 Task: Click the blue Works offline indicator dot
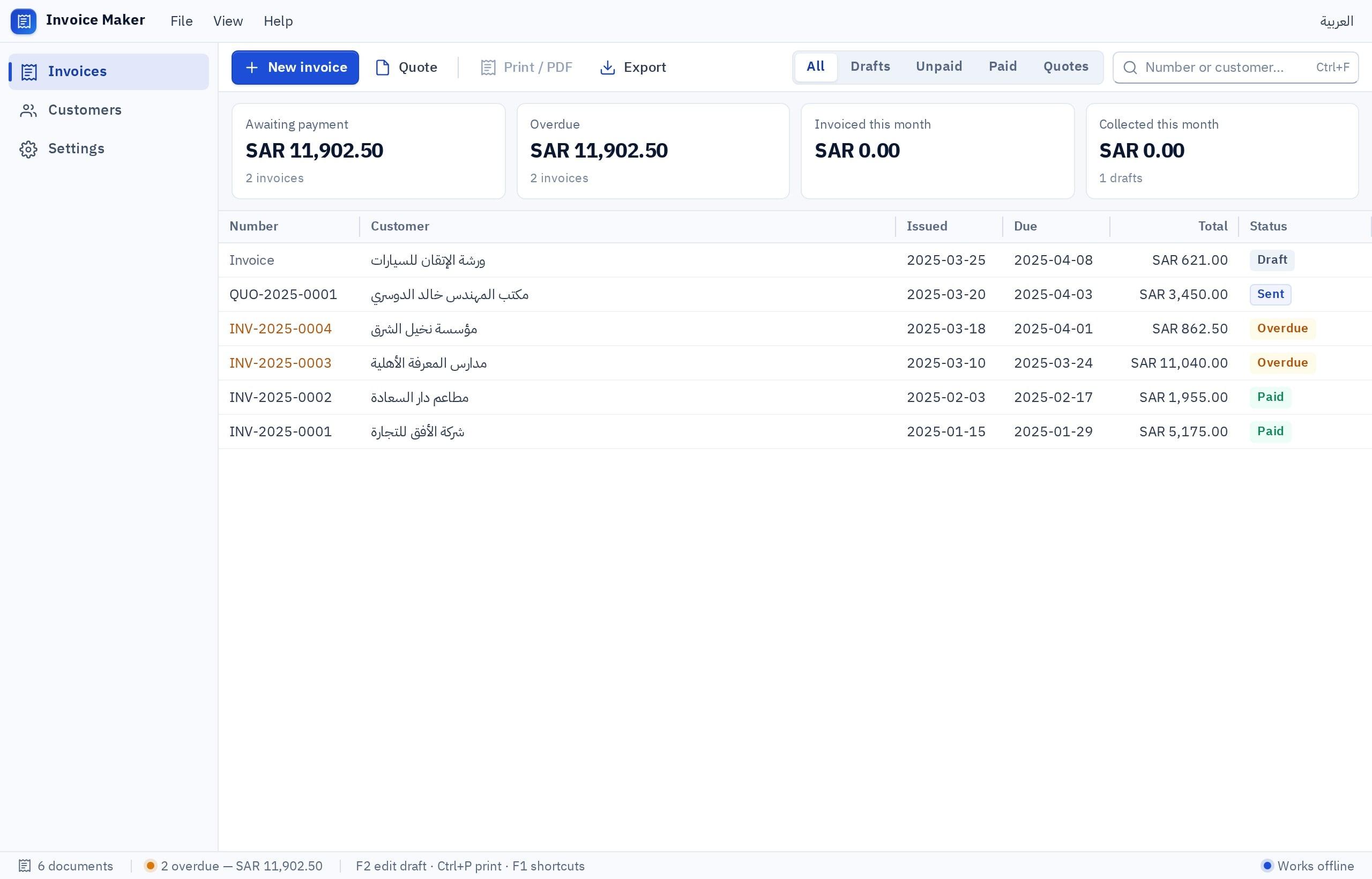[1267, 866]
